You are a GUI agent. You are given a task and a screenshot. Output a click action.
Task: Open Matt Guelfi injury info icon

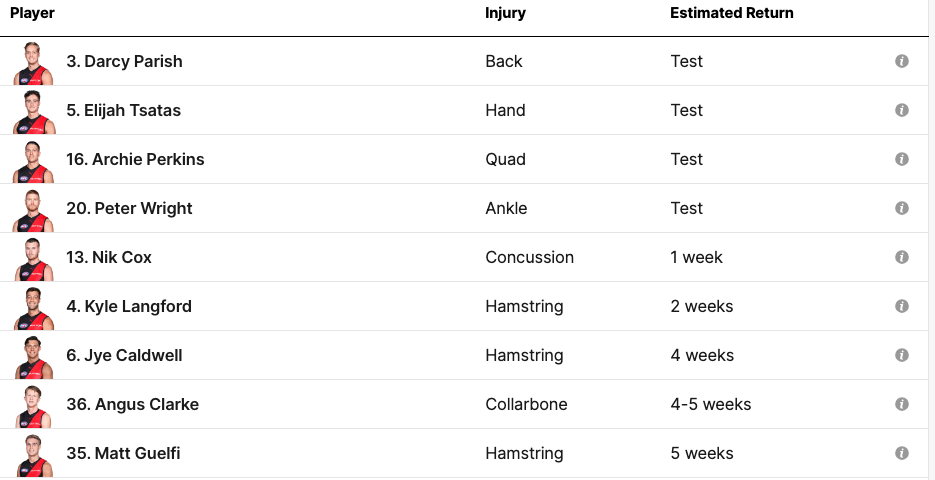coord(902,453)
